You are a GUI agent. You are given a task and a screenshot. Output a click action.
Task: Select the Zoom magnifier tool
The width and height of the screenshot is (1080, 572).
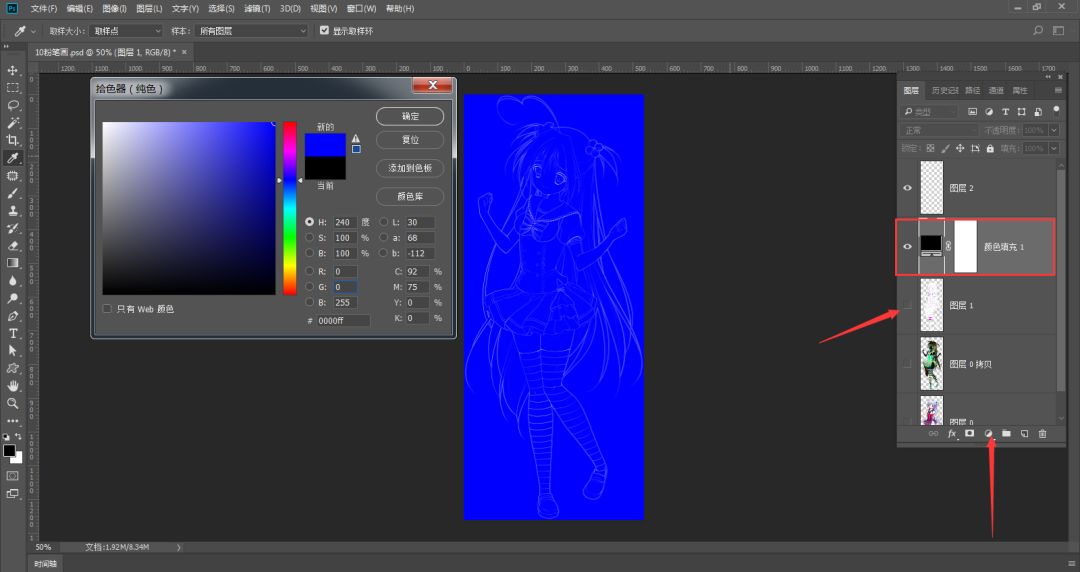pyautogui.click(x=13, y=403)
